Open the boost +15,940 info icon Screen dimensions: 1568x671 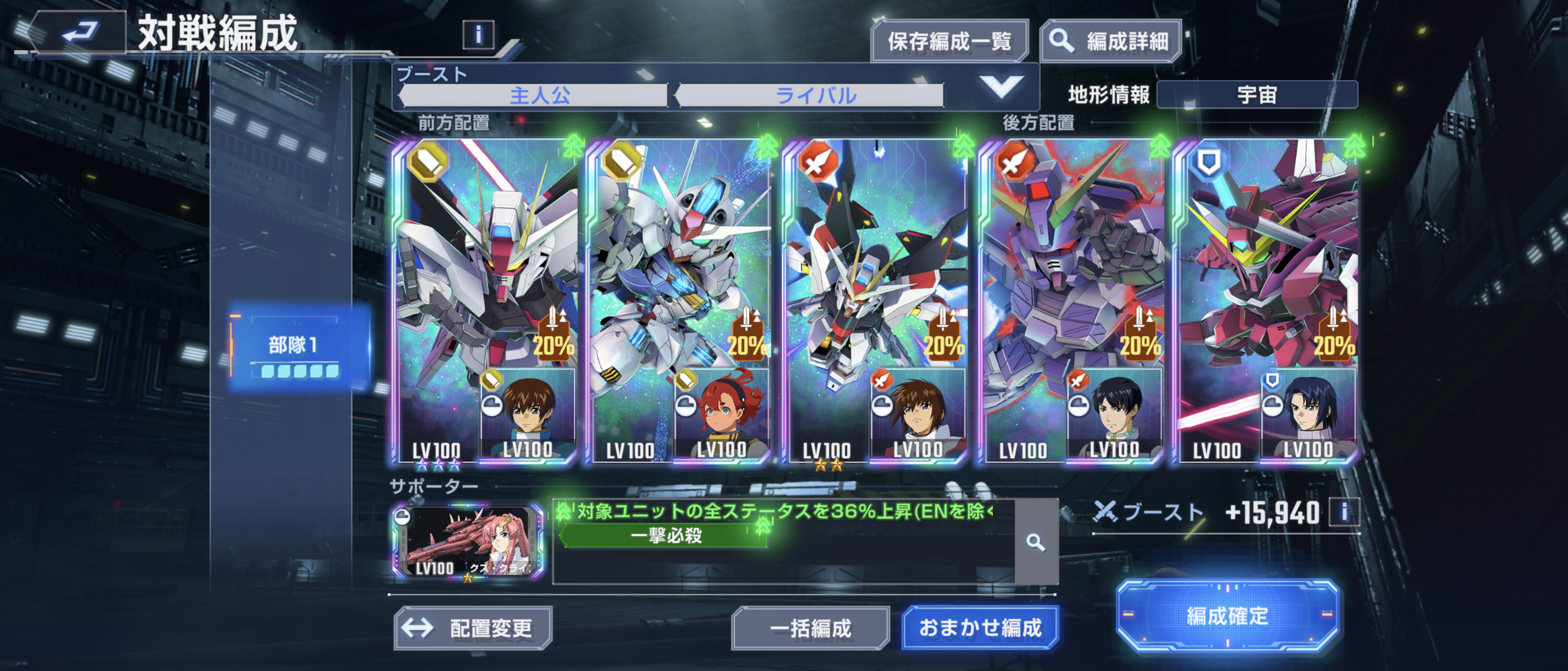coord(1344,511)
